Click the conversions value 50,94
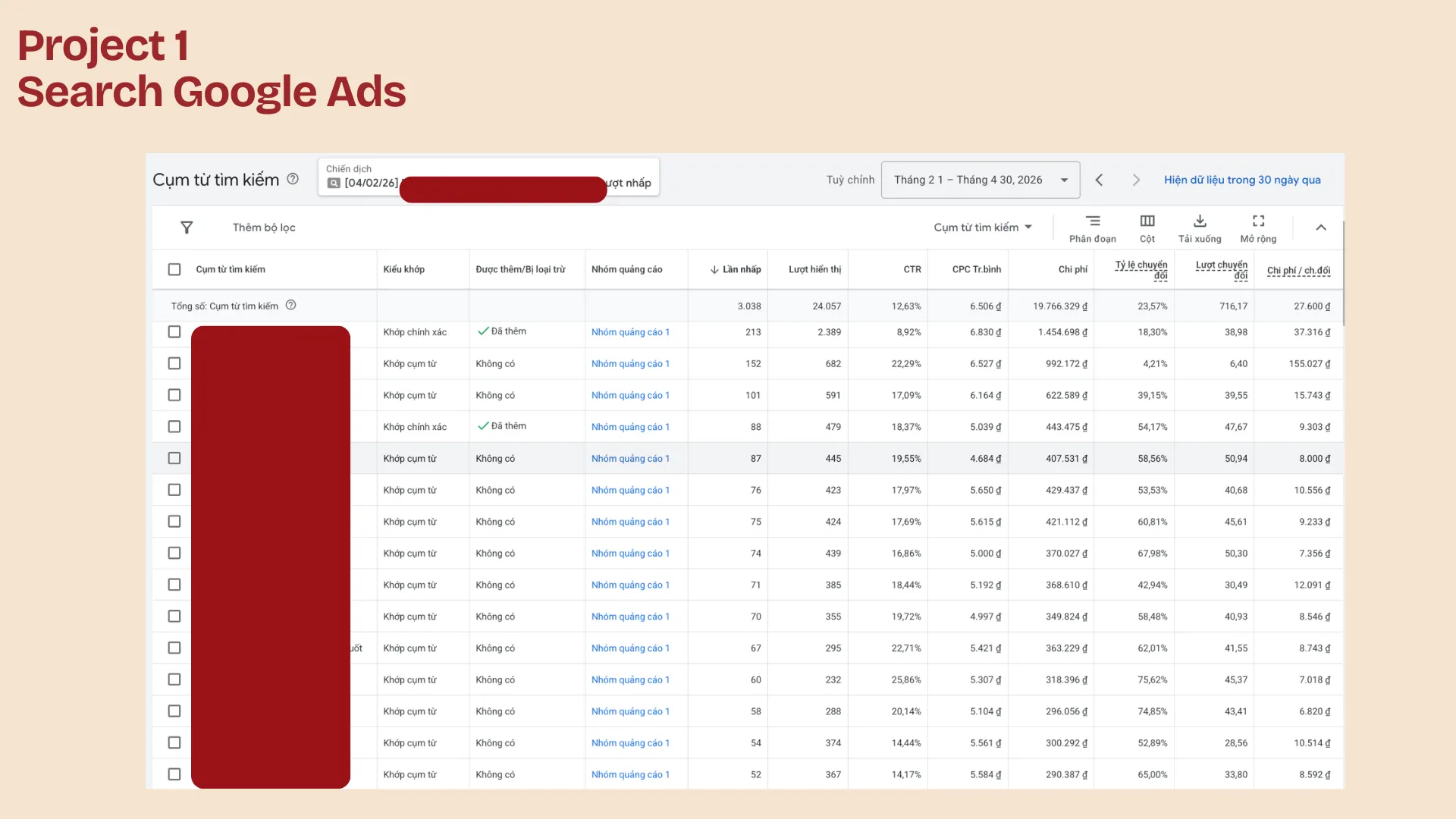Viewport: 1456px width, 819px height. point(1236,459)
